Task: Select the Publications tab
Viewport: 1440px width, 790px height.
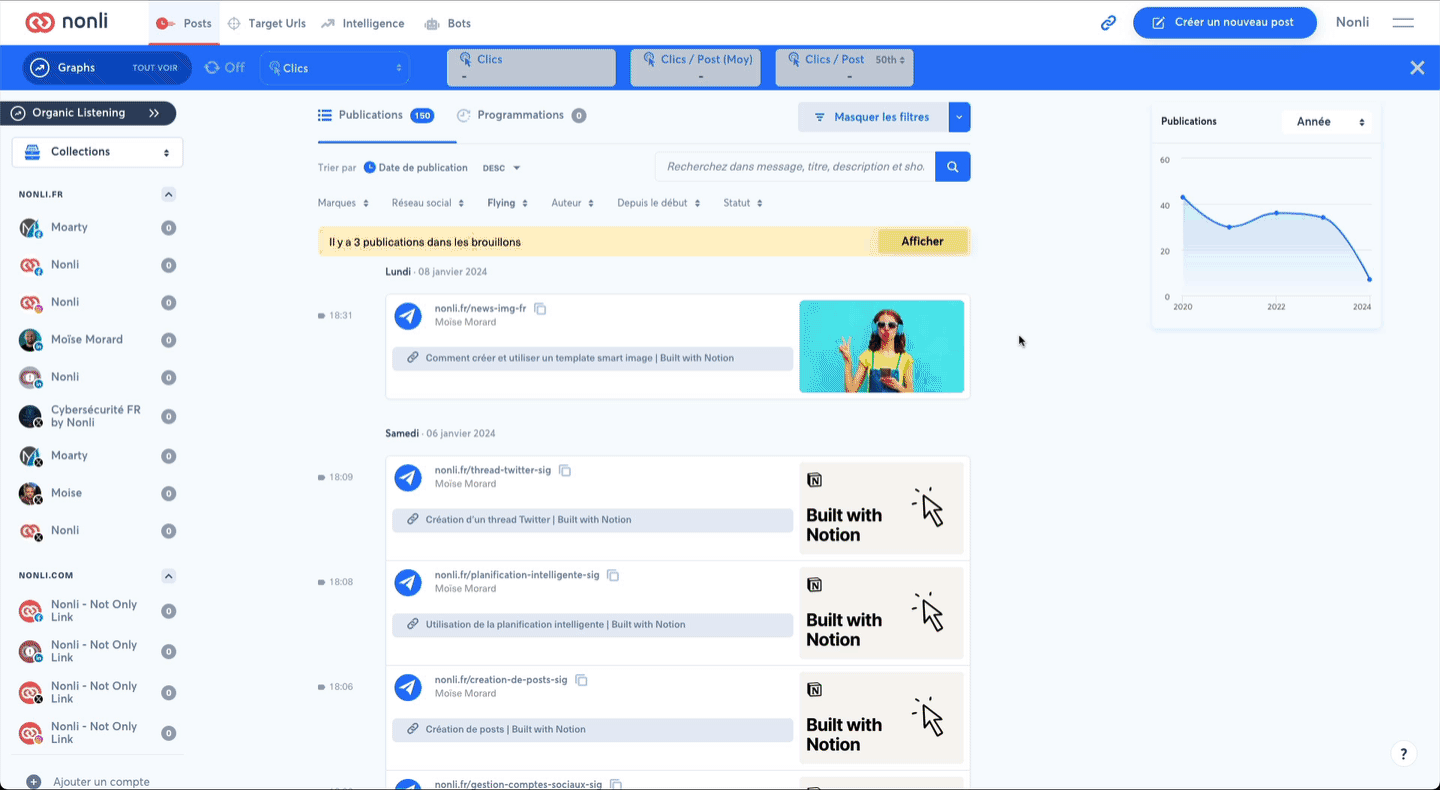Action: (375, 116)
